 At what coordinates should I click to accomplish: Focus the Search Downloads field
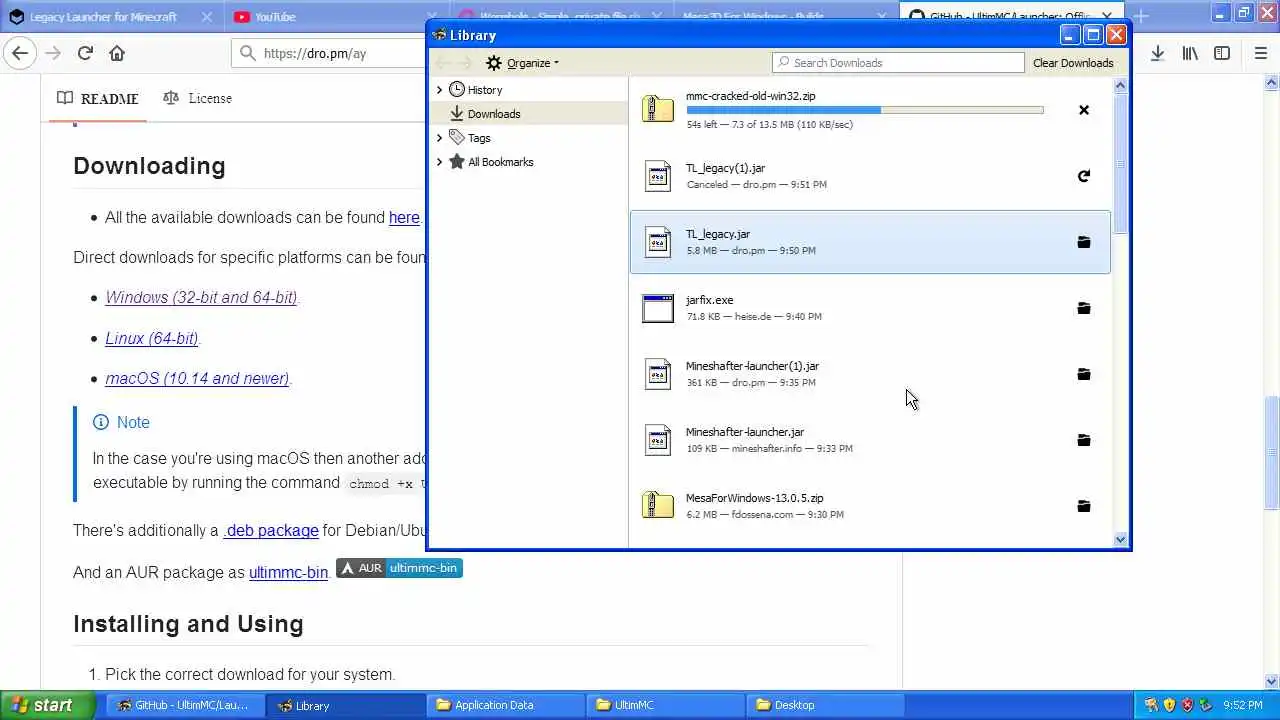pyautogui.click(x=898, y=63)
